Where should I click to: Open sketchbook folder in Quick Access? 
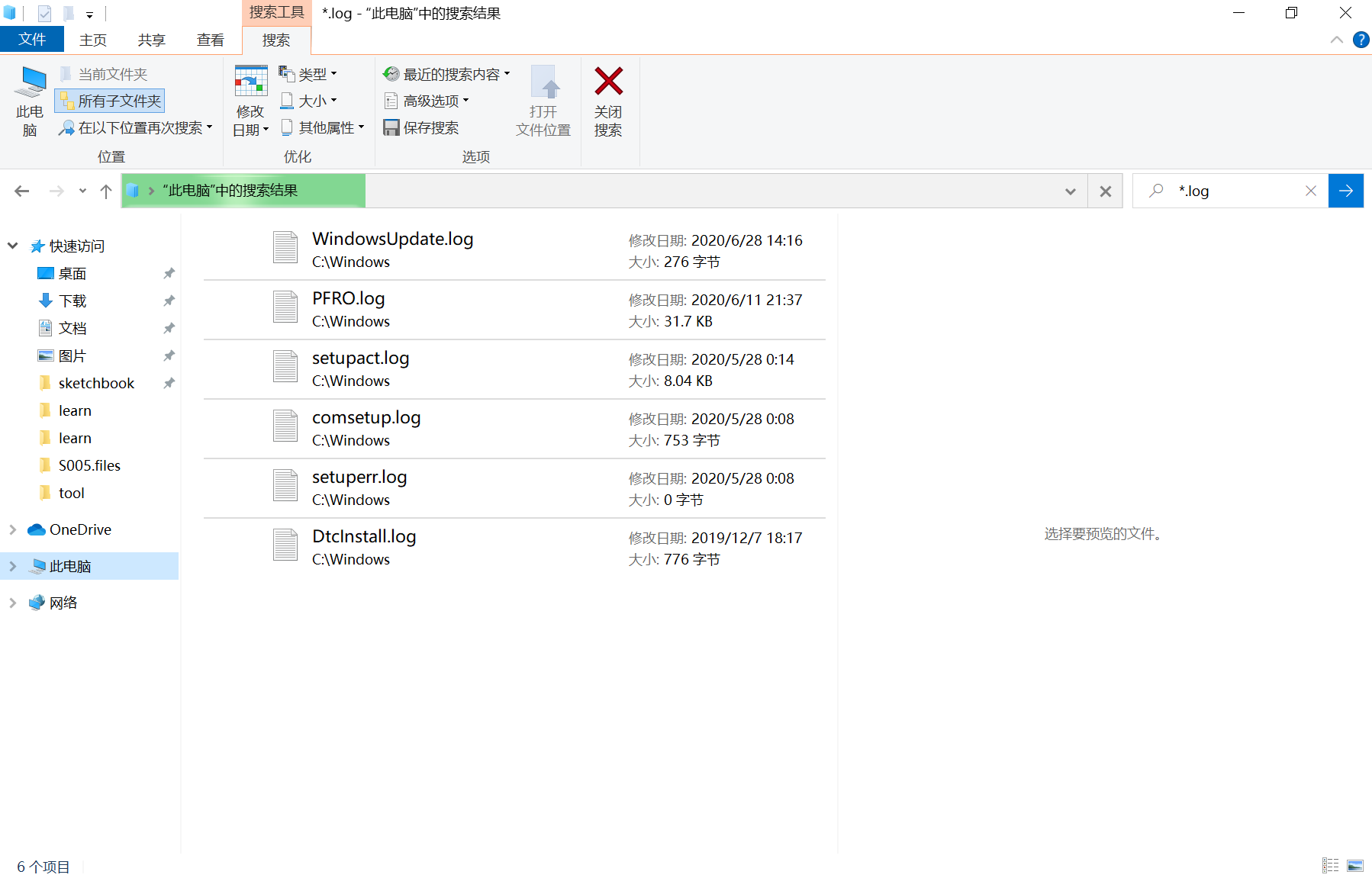coord(96,383)
